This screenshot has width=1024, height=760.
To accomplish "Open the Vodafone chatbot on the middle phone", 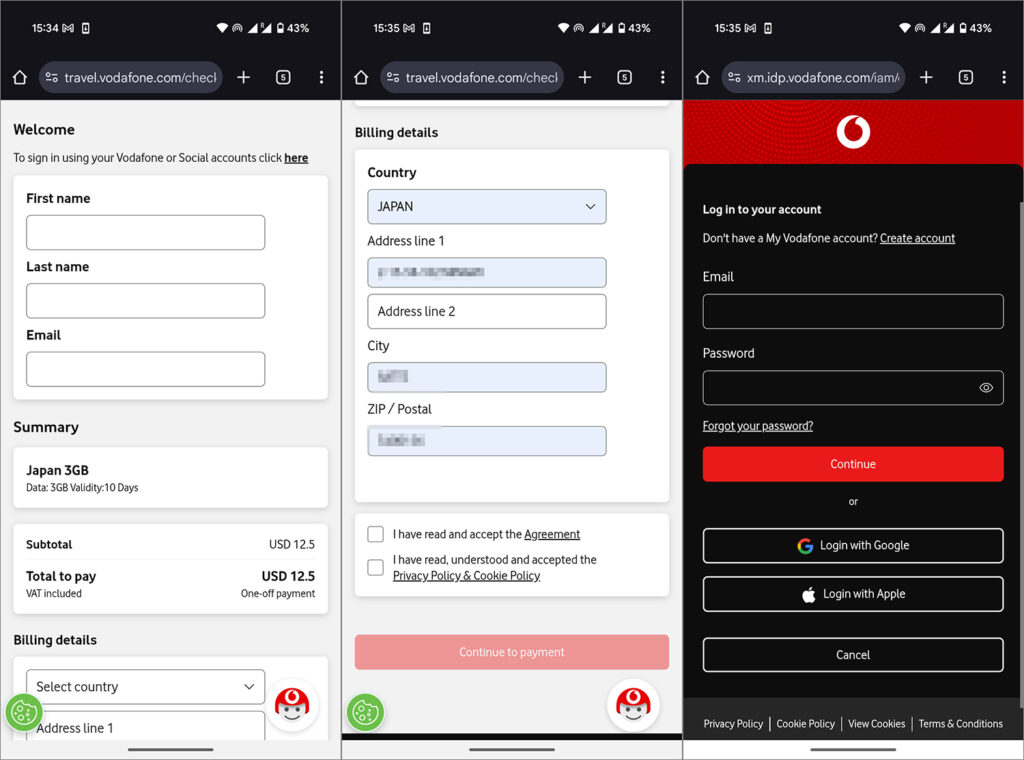I will click(633, 705).
